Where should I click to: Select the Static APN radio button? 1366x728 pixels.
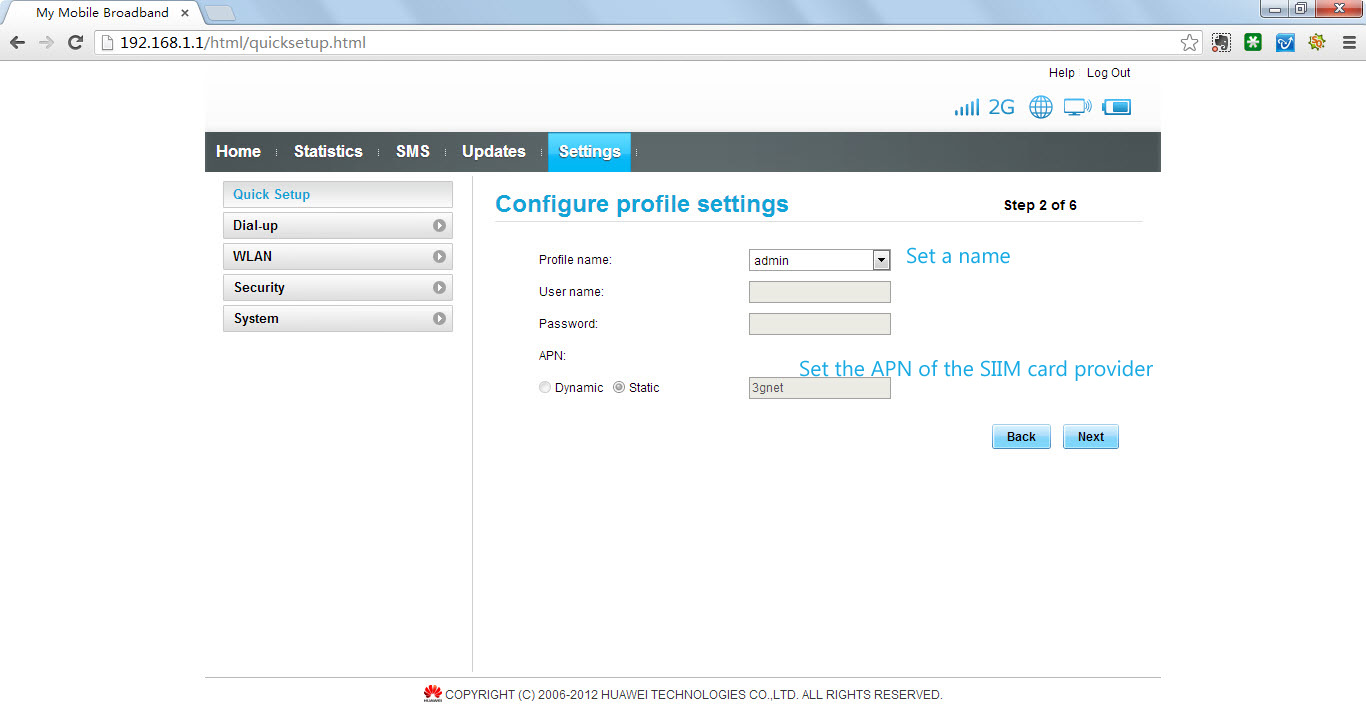619,388
